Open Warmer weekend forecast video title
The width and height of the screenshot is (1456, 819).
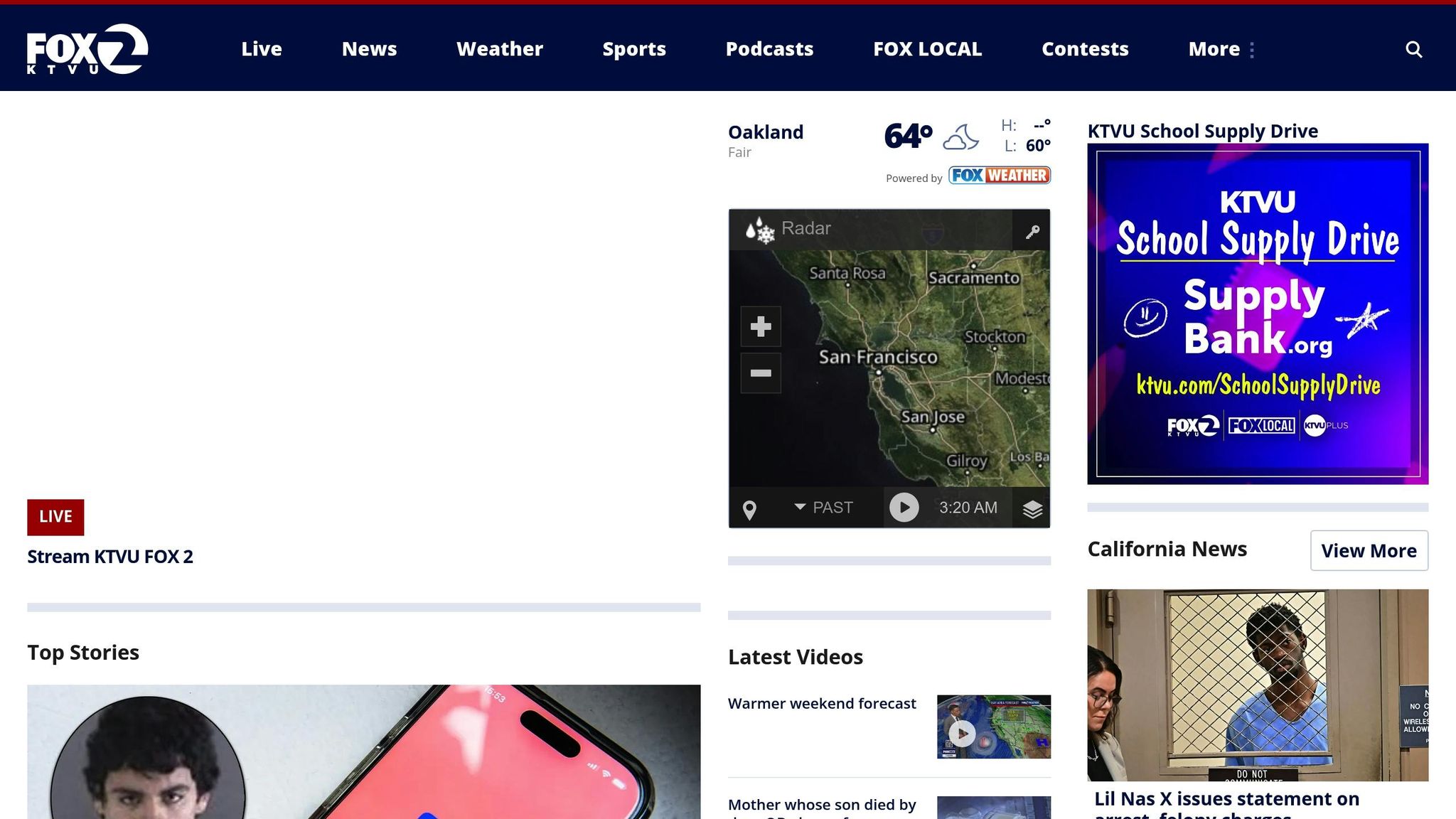(822, 704)
